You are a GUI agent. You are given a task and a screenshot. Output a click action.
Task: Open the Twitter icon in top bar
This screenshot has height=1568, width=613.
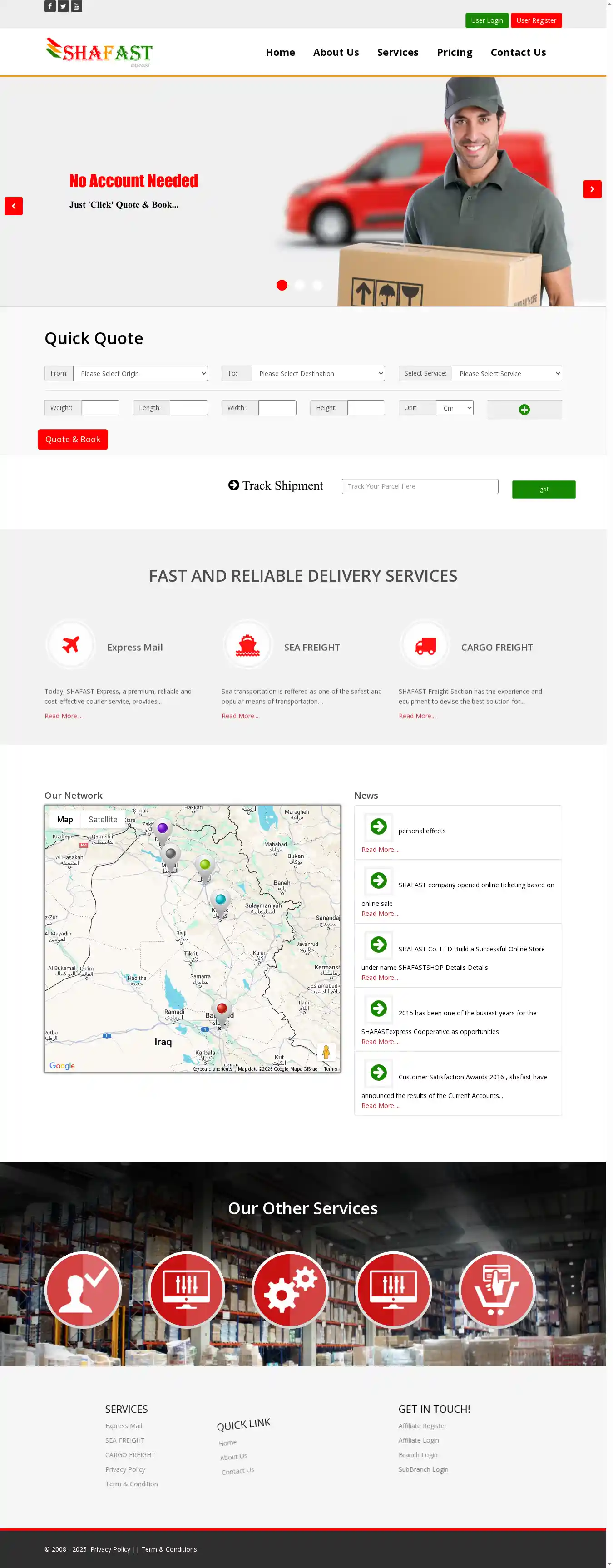pyautogui.click(x=63, y=6)
